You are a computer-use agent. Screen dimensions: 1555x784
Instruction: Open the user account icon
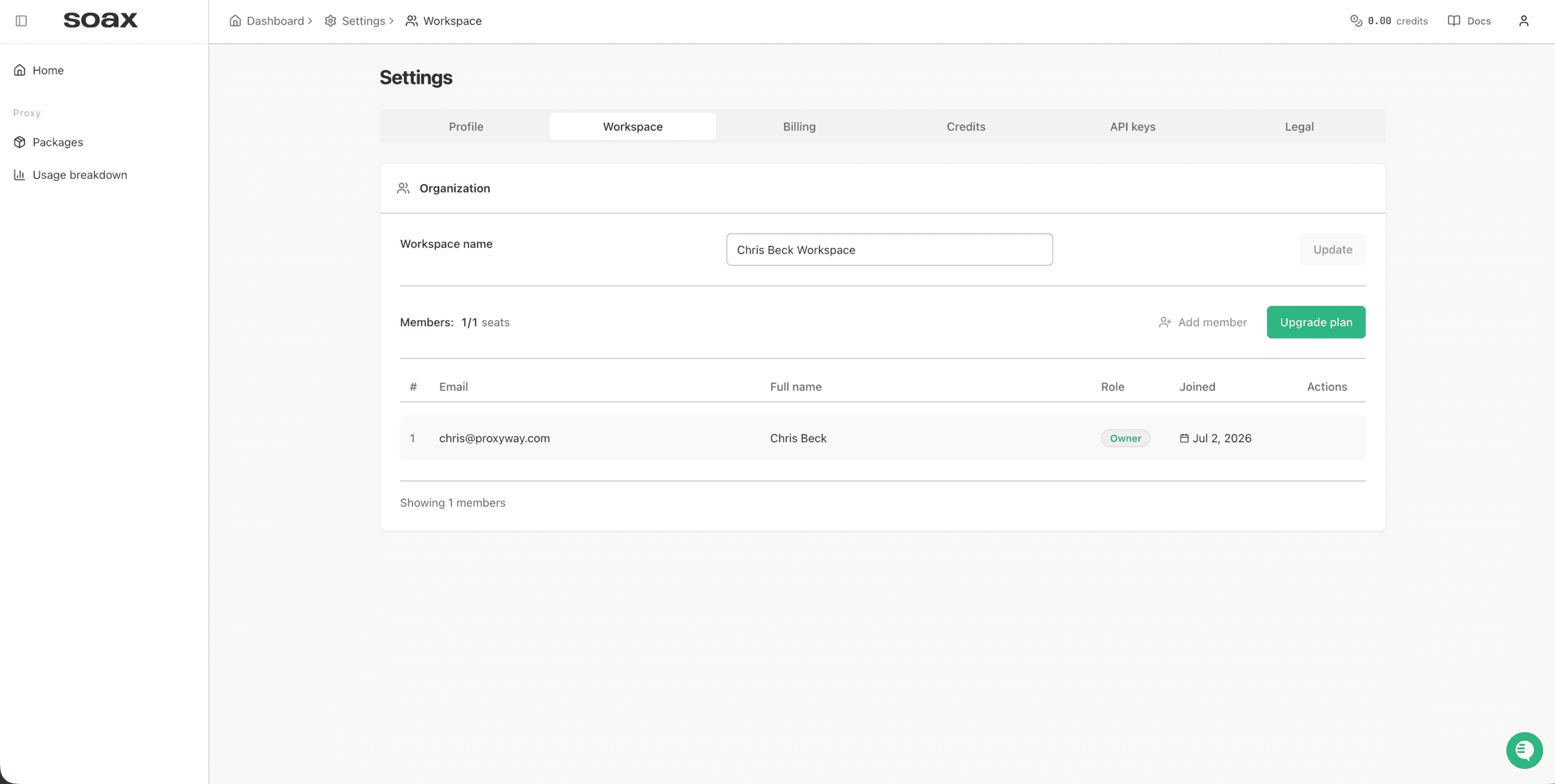coord(1523,21)
